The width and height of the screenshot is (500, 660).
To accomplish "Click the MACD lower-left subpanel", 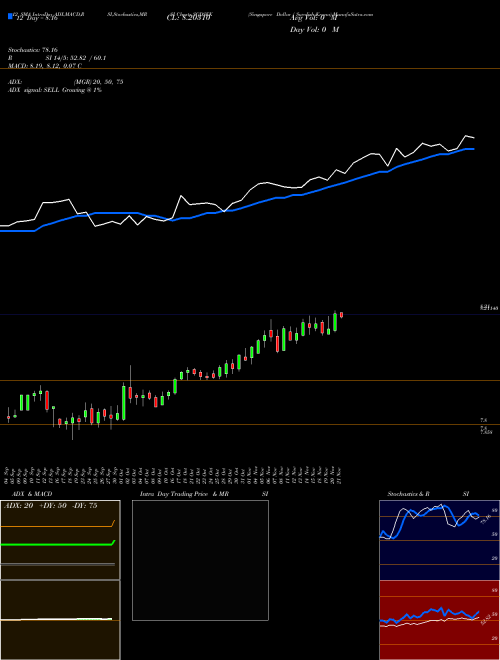I will [60, 620].
